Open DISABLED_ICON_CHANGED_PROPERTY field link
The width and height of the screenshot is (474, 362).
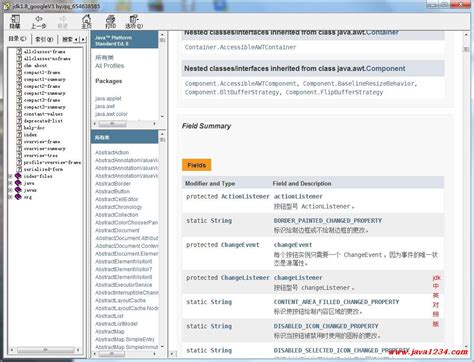click(x=326, y=326)
